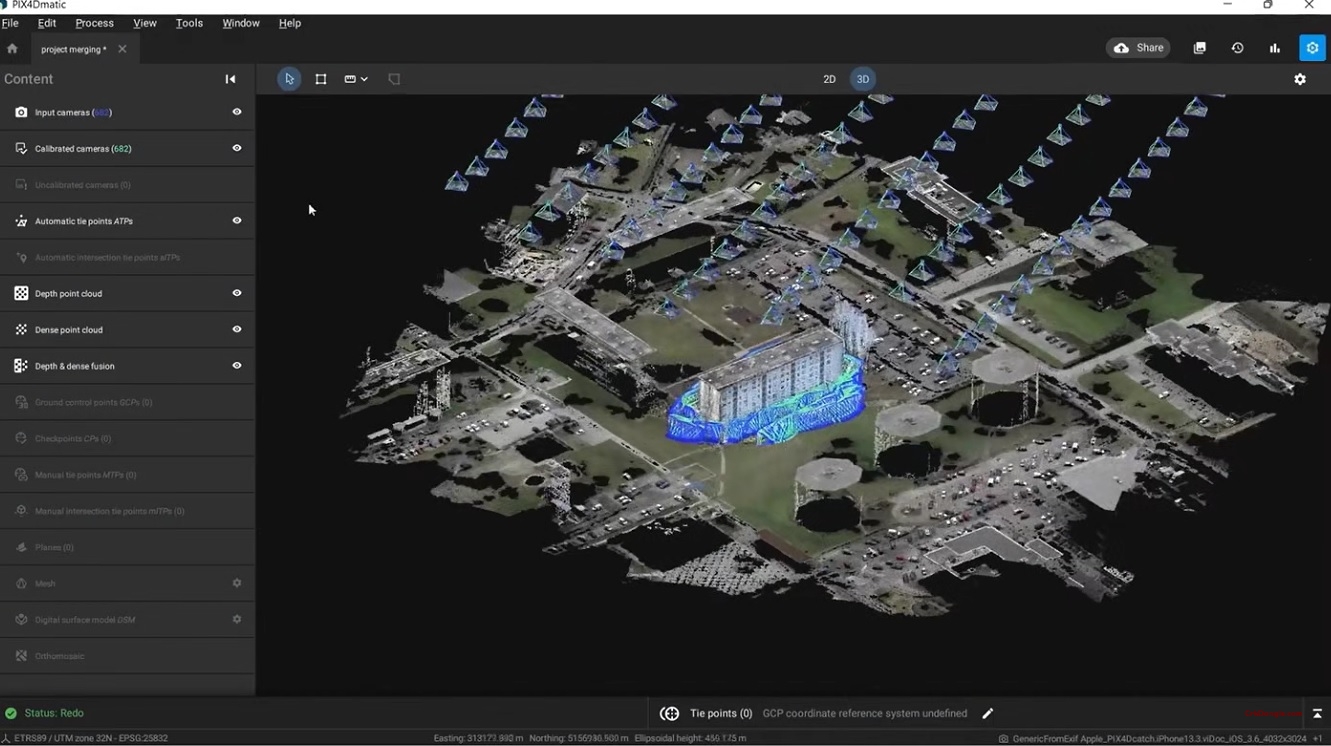1331x746 pixels.
Task: Close the project merging tab
Action: click(123, 48)
